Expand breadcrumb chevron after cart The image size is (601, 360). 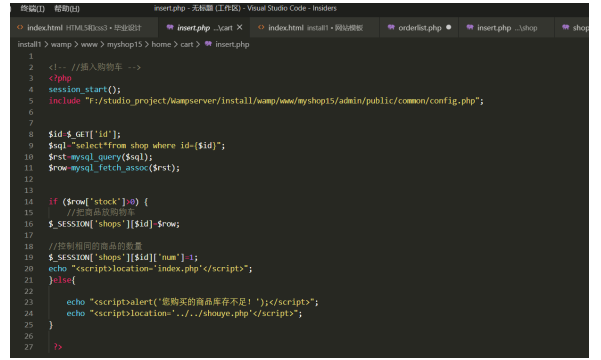point(198,44)
